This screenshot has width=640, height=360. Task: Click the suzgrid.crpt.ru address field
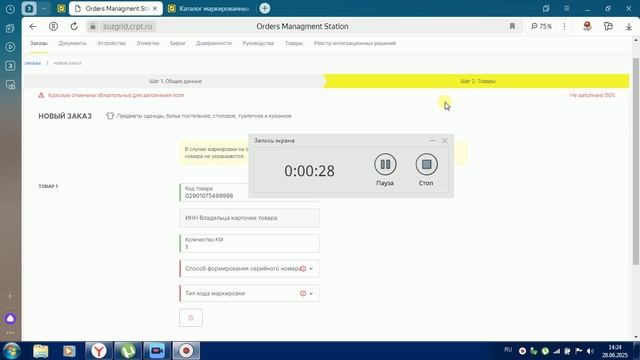(128, 27)
